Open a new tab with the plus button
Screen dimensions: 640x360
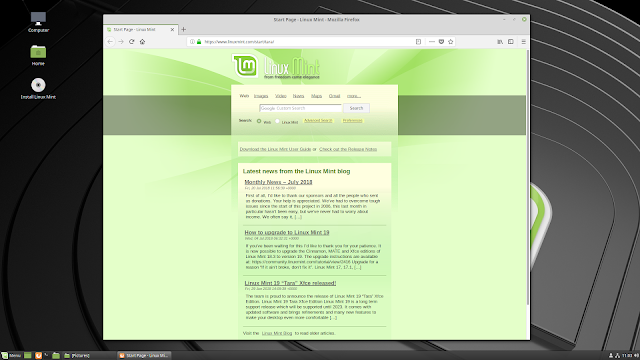pyautogui.click(x=183, y=29)
